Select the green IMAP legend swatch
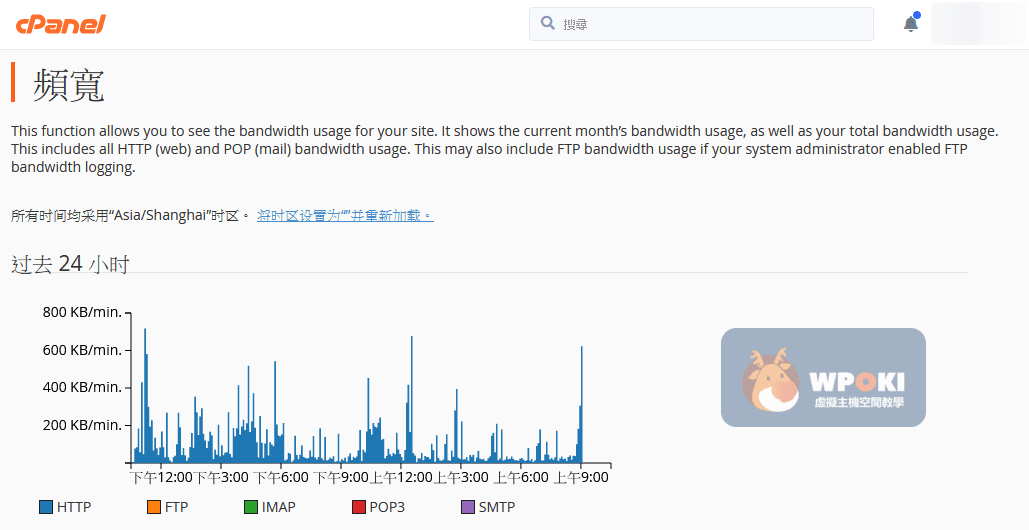1029x530 pixels. click(x=250, y=507)
